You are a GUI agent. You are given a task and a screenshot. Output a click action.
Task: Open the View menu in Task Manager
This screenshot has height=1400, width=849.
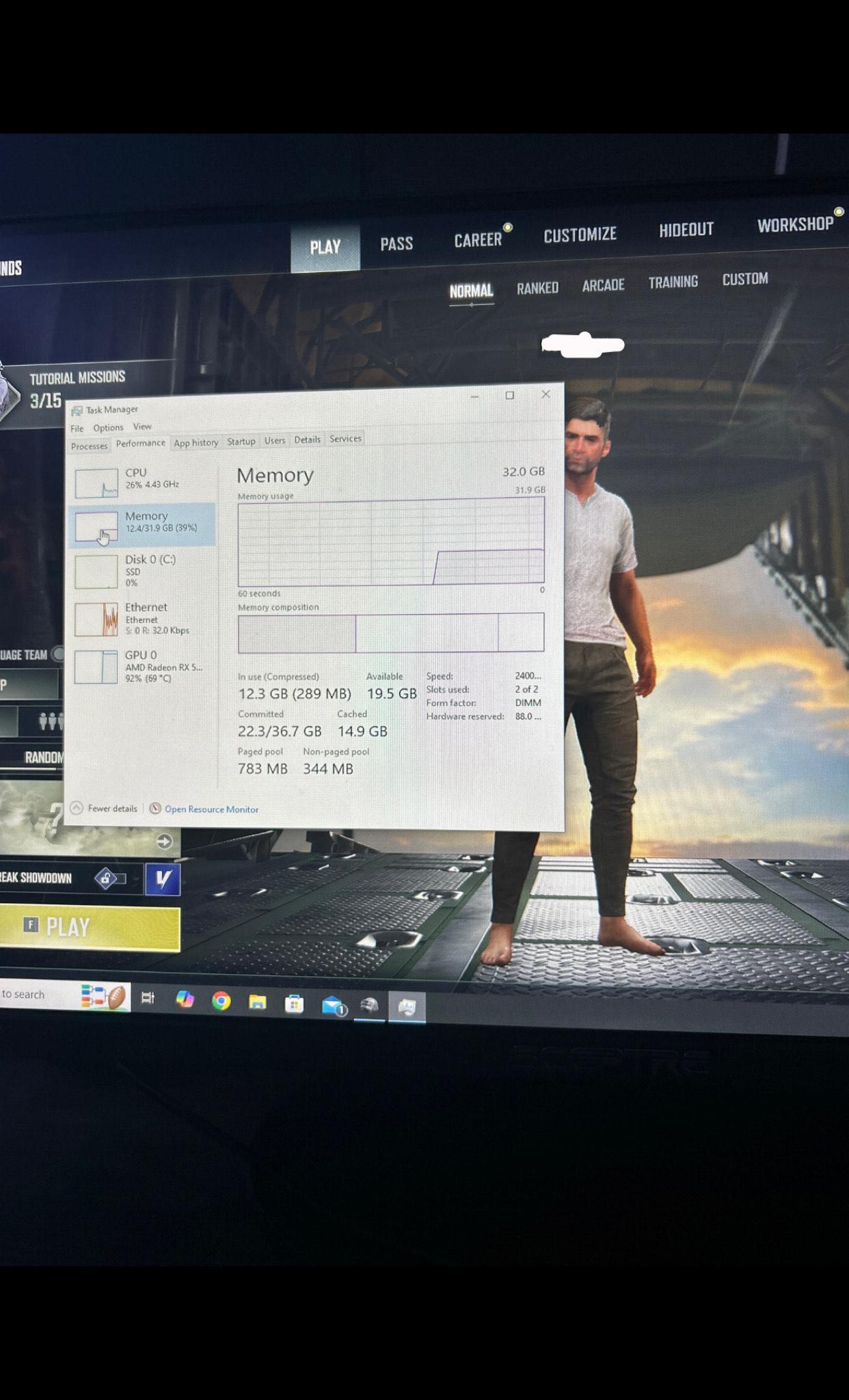(x=142, y=427)
